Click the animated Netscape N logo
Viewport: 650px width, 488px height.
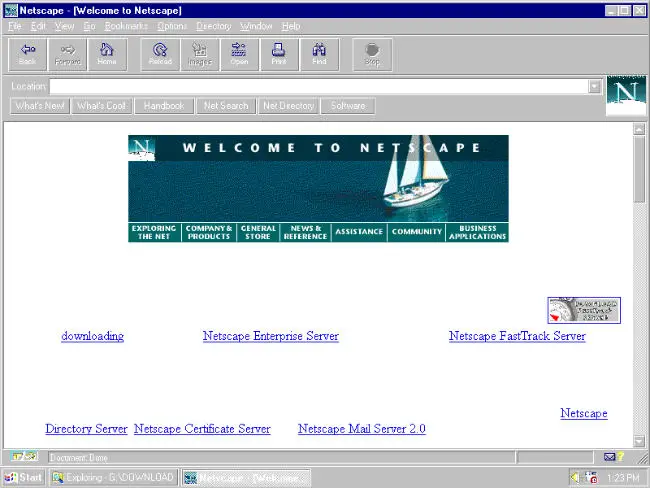click(x=626, y=95)
